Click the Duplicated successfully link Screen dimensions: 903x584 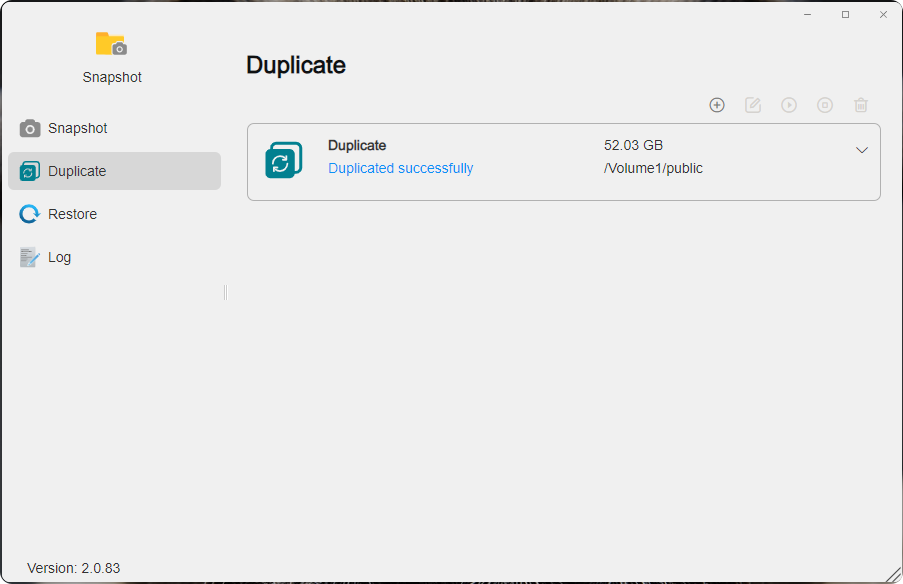tap(400, 168)
